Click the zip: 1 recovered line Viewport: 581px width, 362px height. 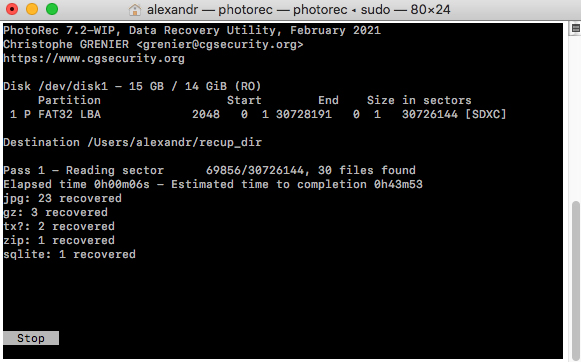point(59,240)
